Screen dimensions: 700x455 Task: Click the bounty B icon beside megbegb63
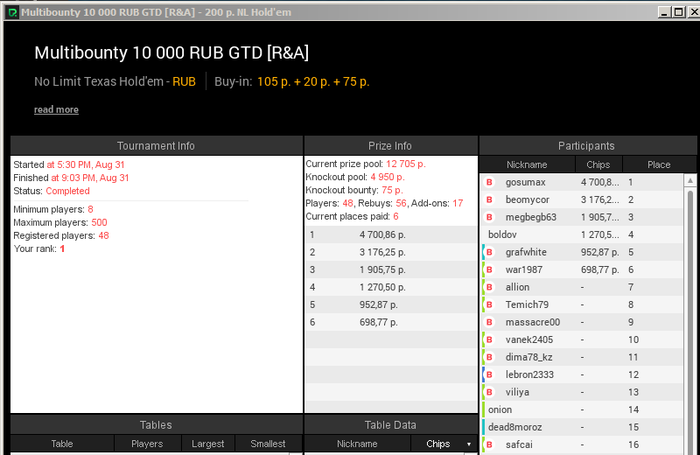click(x=489, y=217)
